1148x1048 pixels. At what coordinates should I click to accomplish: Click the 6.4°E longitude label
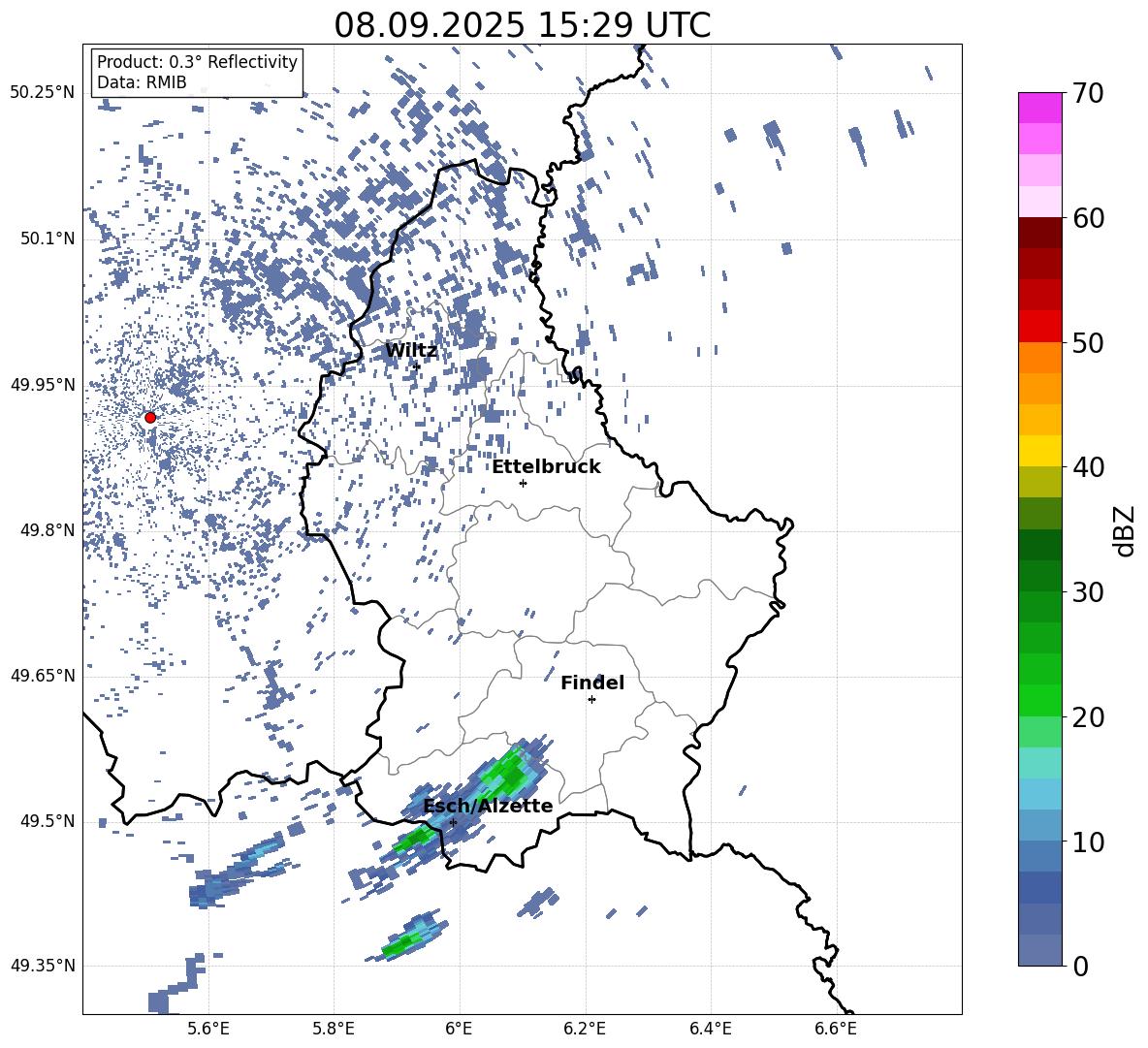tap(710, 1030)
